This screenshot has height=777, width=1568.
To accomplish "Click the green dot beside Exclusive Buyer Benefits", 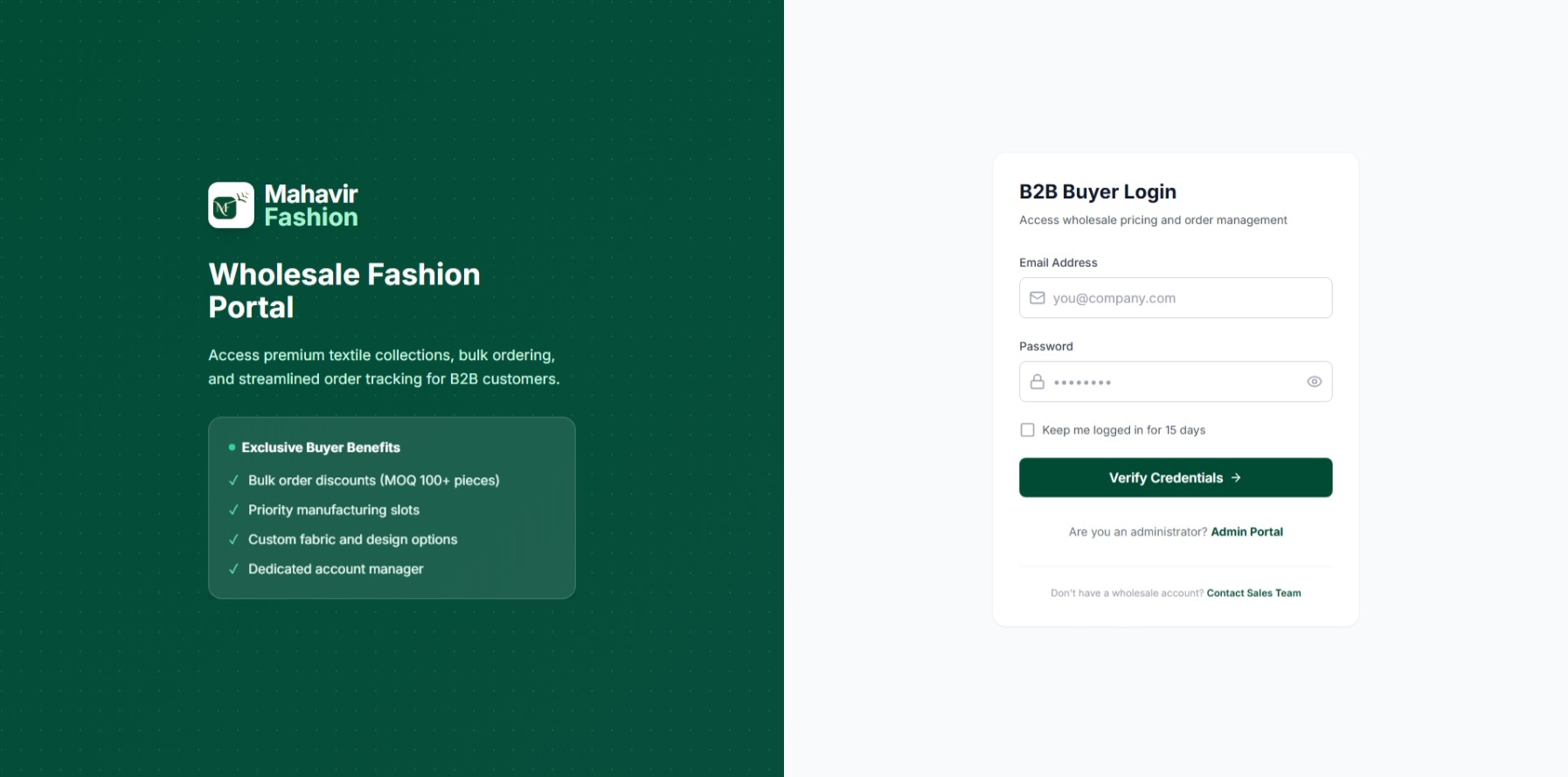I will 232,447.
